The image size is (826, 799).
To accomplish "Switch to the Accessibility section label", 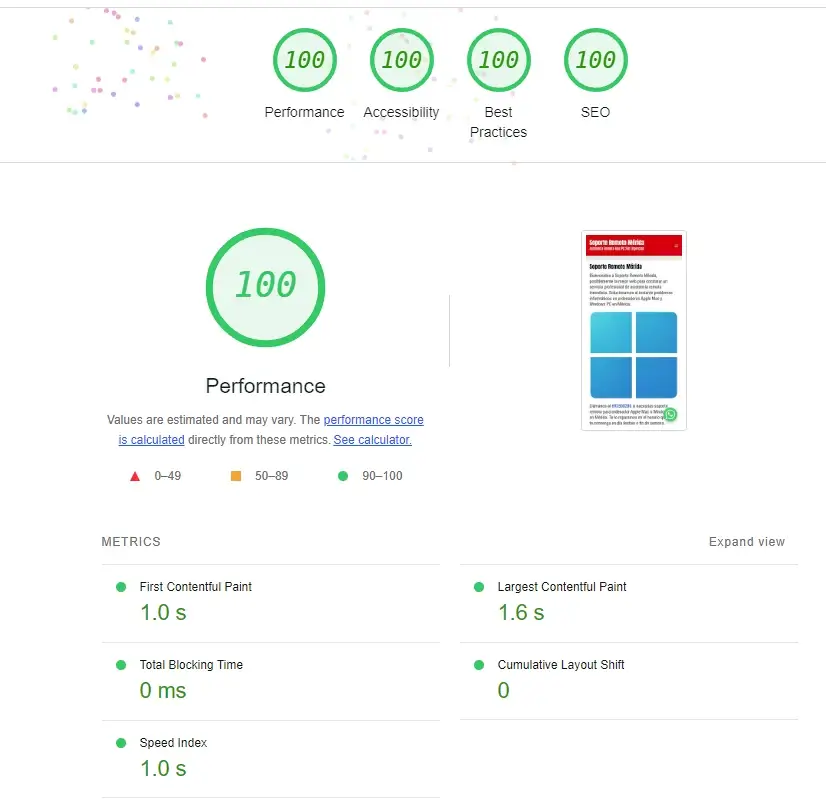I will click(x=402, y=112).
